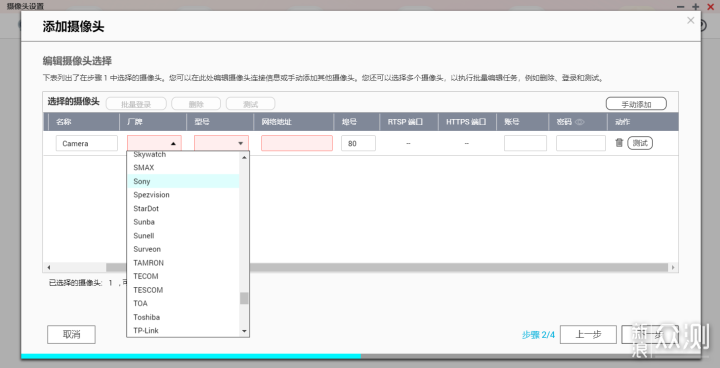Click horizontal table scrollbar right arrow
720x368 pixels.
[x=673, y=267]
